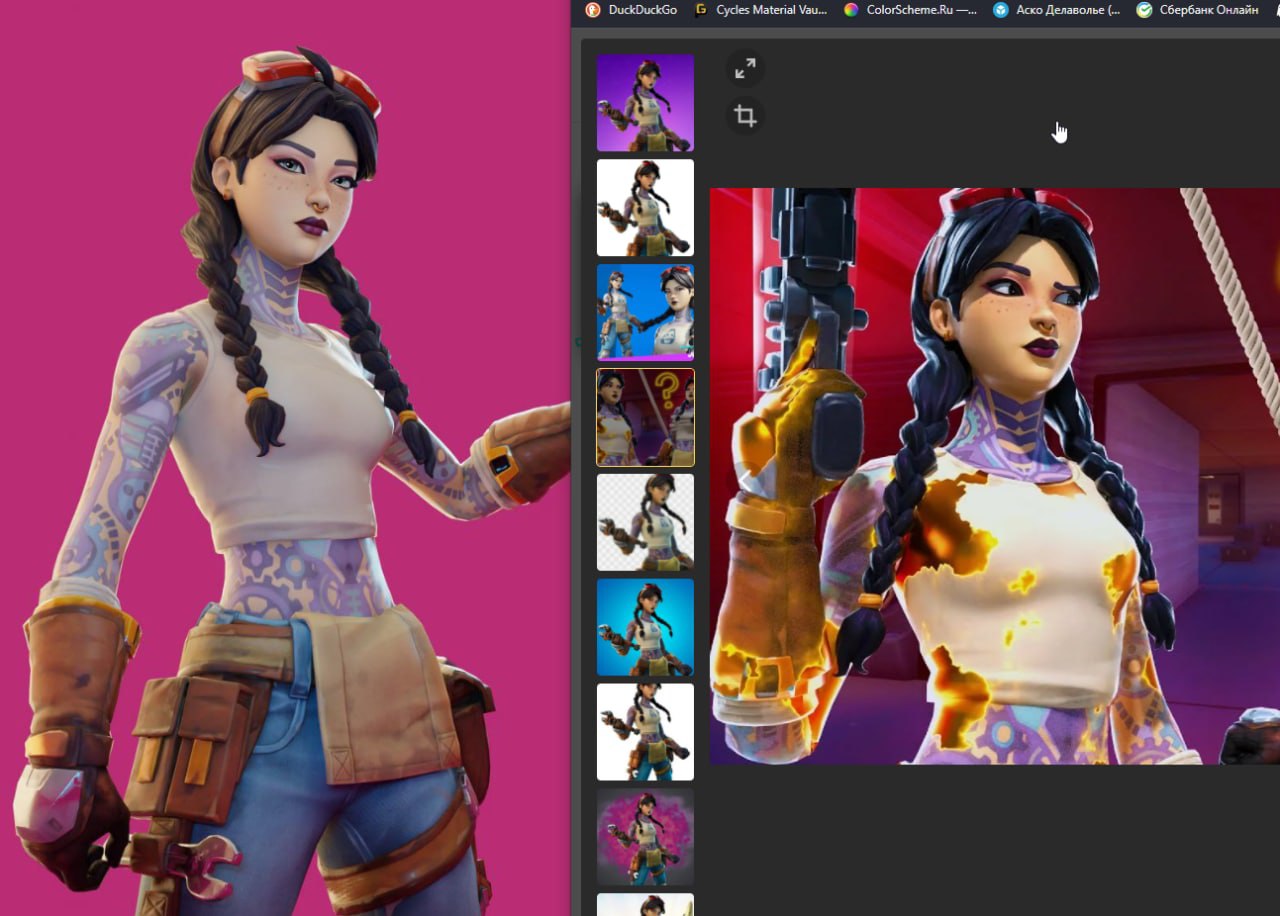1280x916 pixels.
Task: Select the crop image icon
Action: tap(745, 116)
